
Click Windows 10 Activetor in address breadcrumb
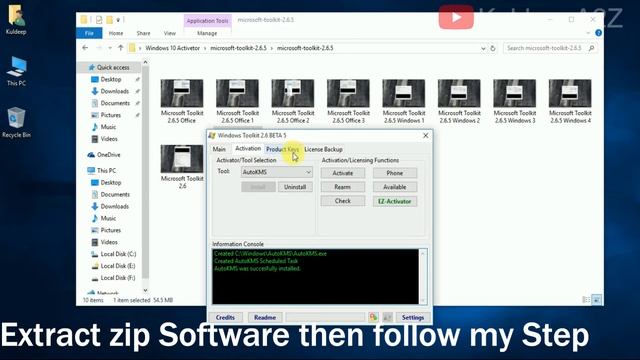[x=173, y=48]
